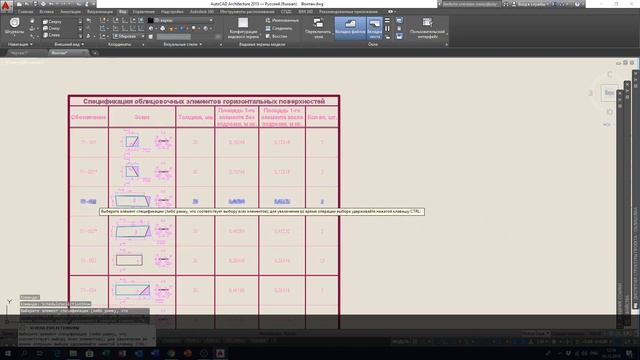Switch to the Главная ribbon tab
Viewport: 640px width, 360px height.
25,12
